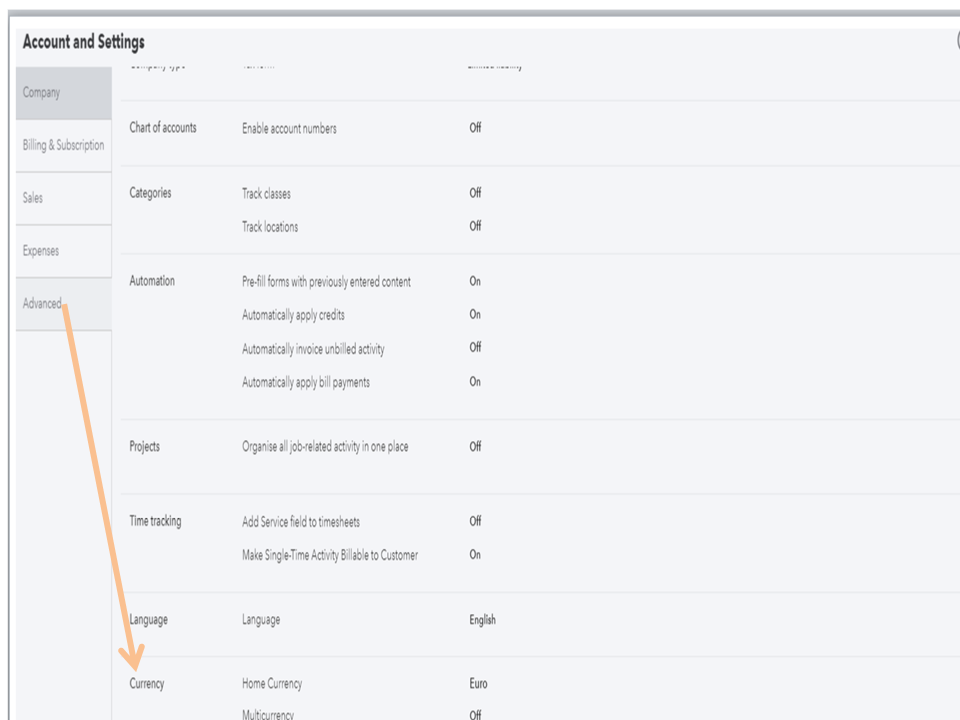Click the Track classes setting row
The height and width of the screenshot is (720, 960).
(x=266, y=194)
